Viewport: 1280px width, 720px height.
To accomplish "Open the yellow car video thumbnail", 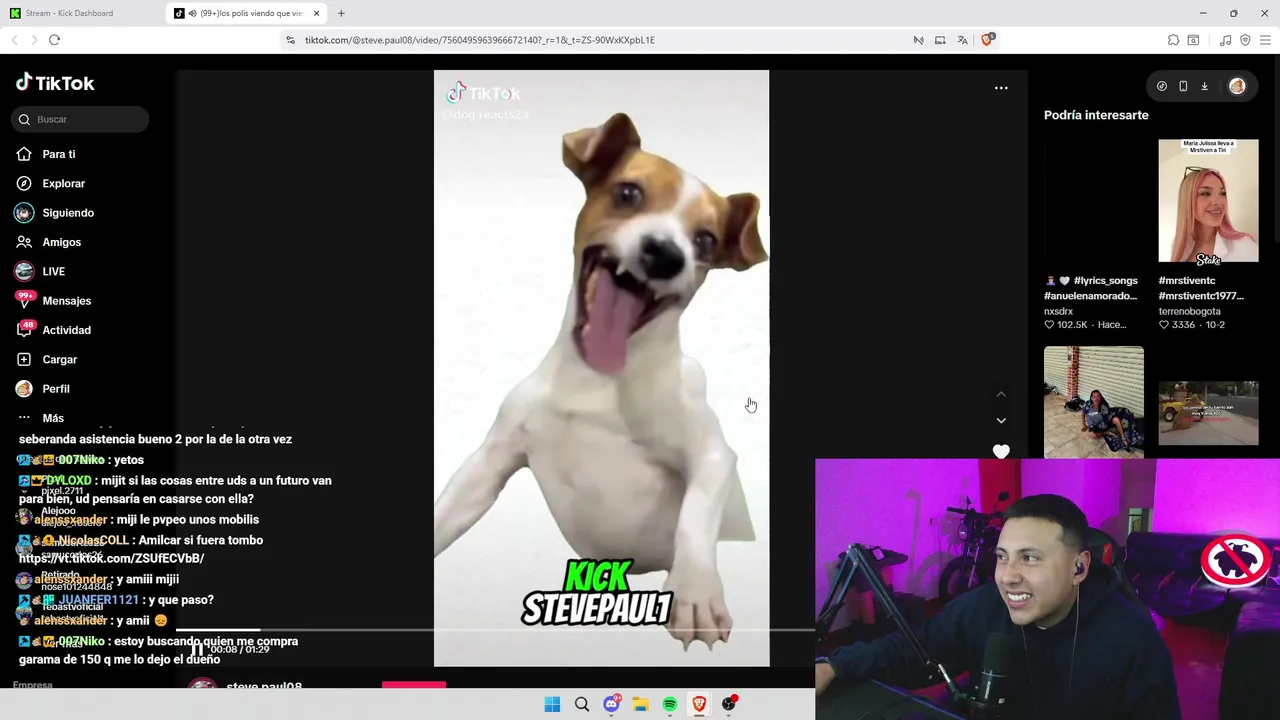I will (x=1208, y=412).
